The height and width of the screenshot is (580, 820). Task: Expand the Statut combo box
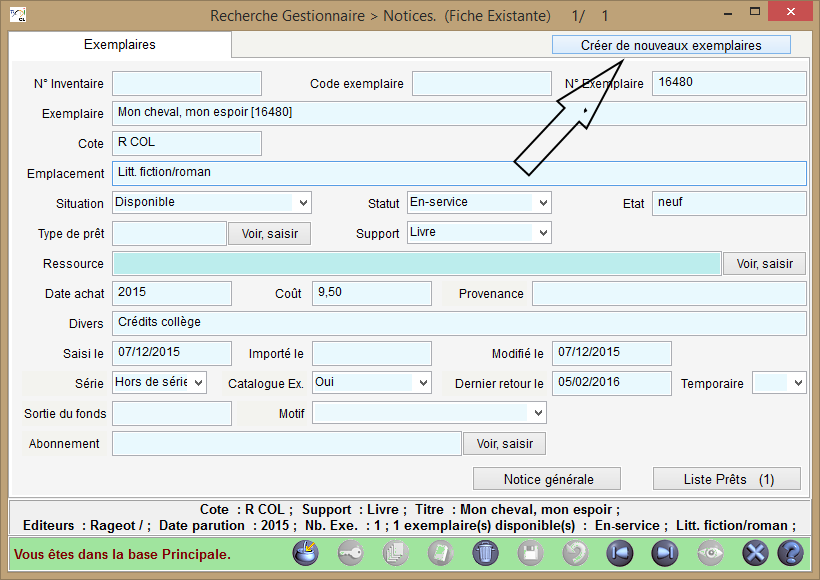[542, 203]
